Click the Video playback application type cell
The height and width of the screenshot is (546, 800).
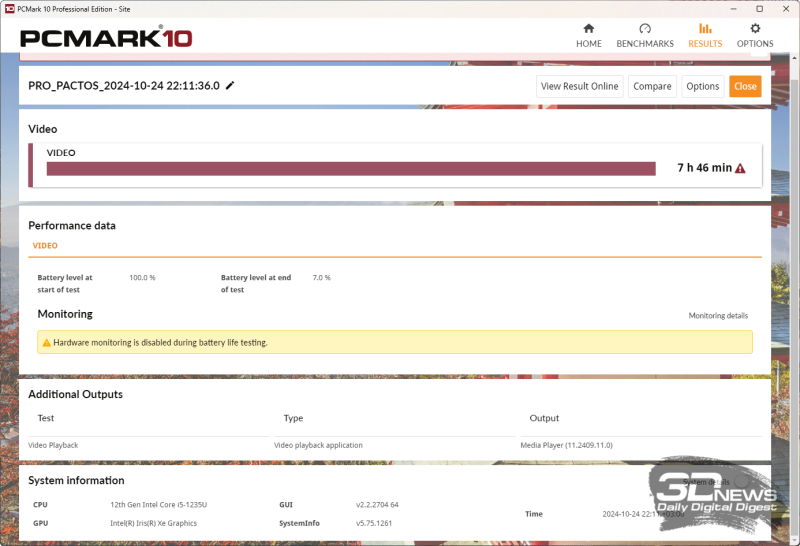(318, 445)
